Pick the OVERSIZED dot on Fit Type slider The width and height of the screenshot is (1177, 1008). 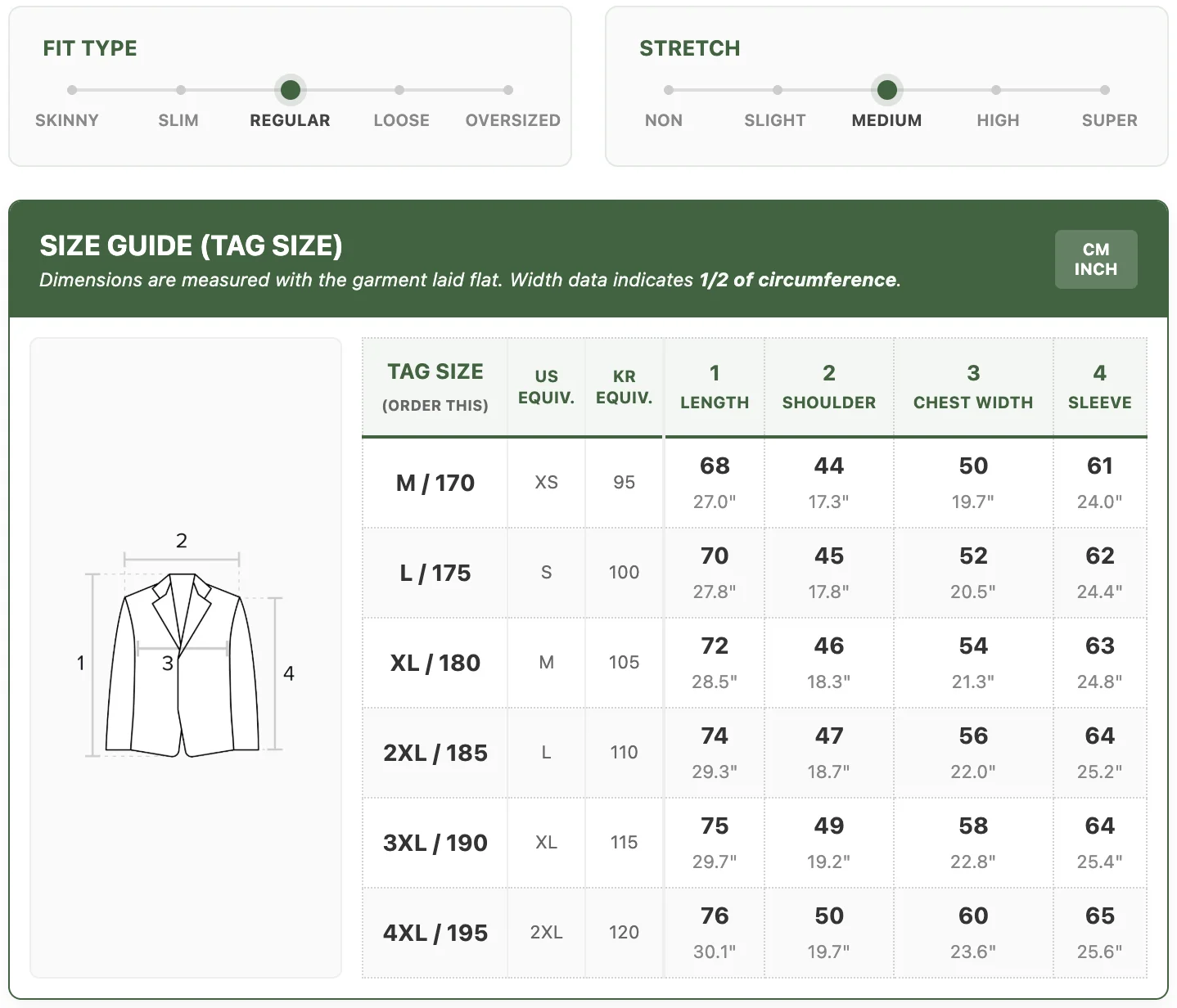tap(508, 90)
